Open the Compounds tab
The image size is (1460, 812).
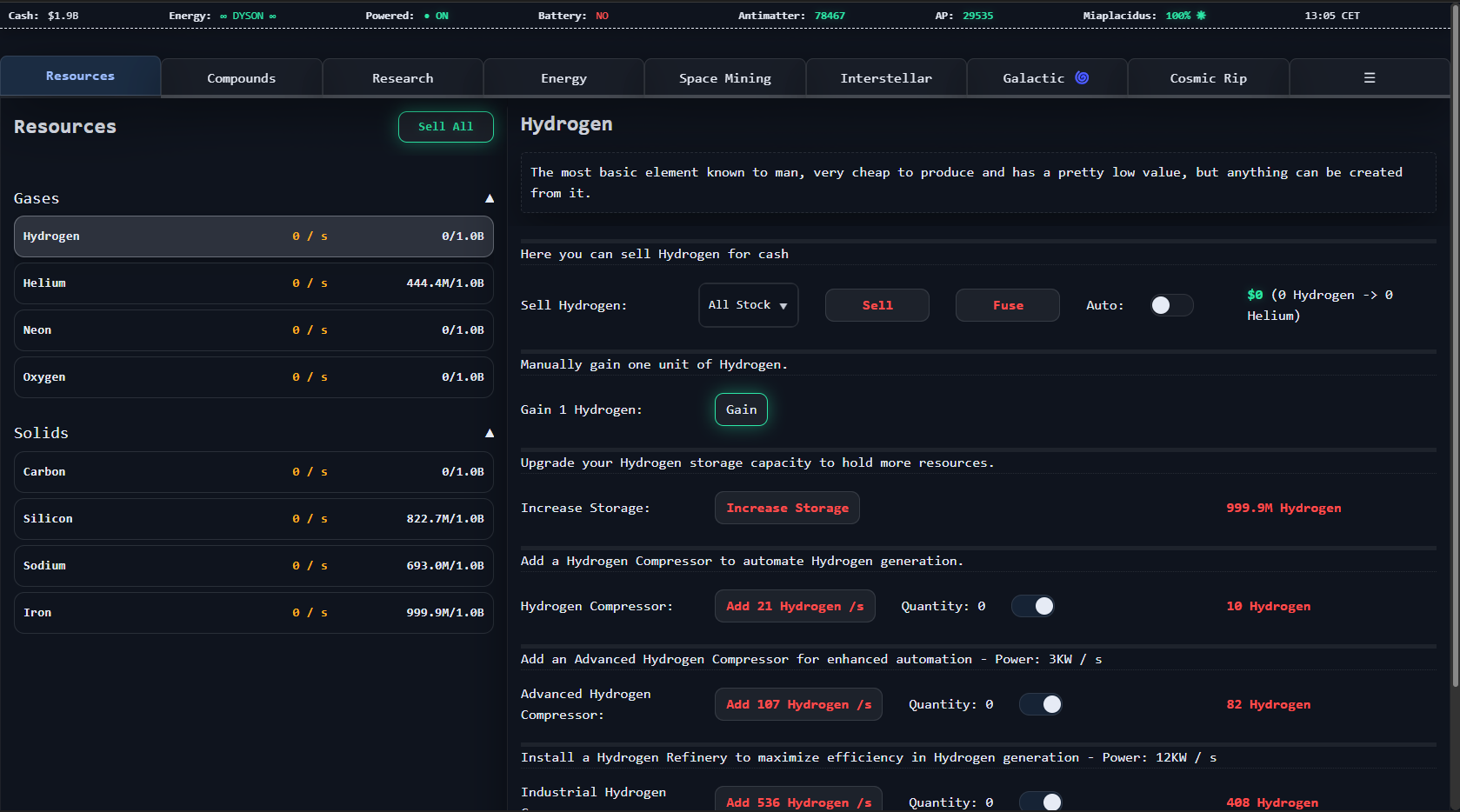tap(241, 77)
